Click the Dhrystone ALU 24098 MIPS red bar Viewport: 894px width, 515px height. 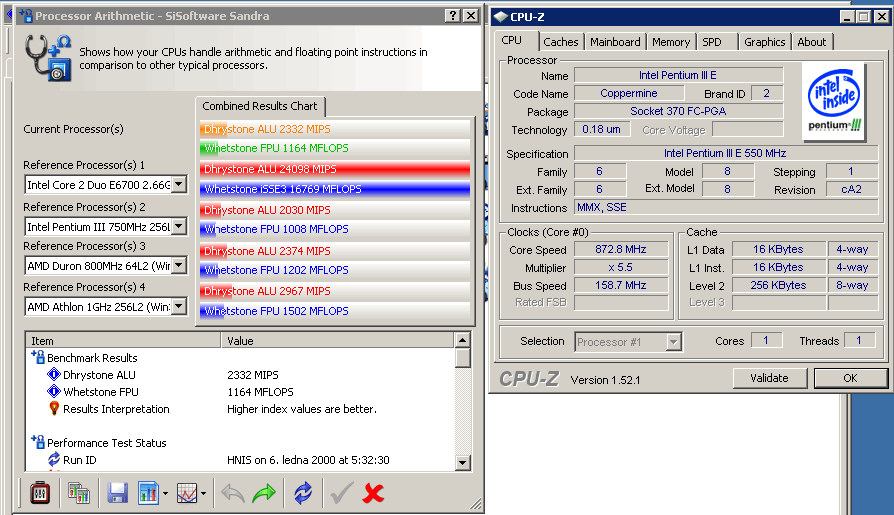click(x=334, y=169)
